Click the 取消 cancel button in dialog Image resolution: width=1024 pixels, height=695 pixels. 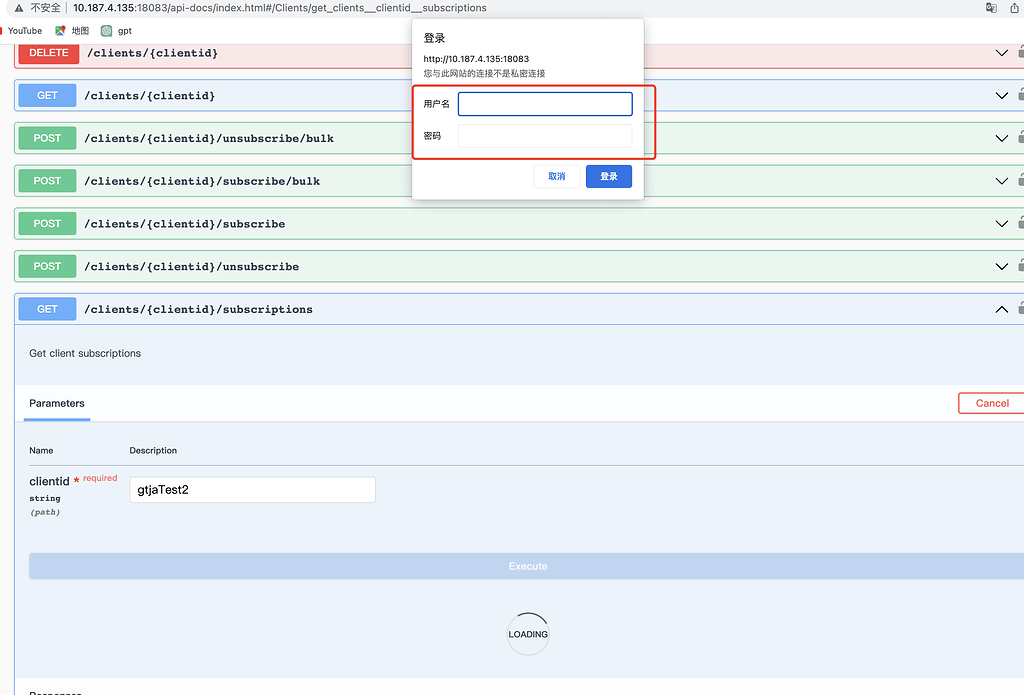[556, 177]
